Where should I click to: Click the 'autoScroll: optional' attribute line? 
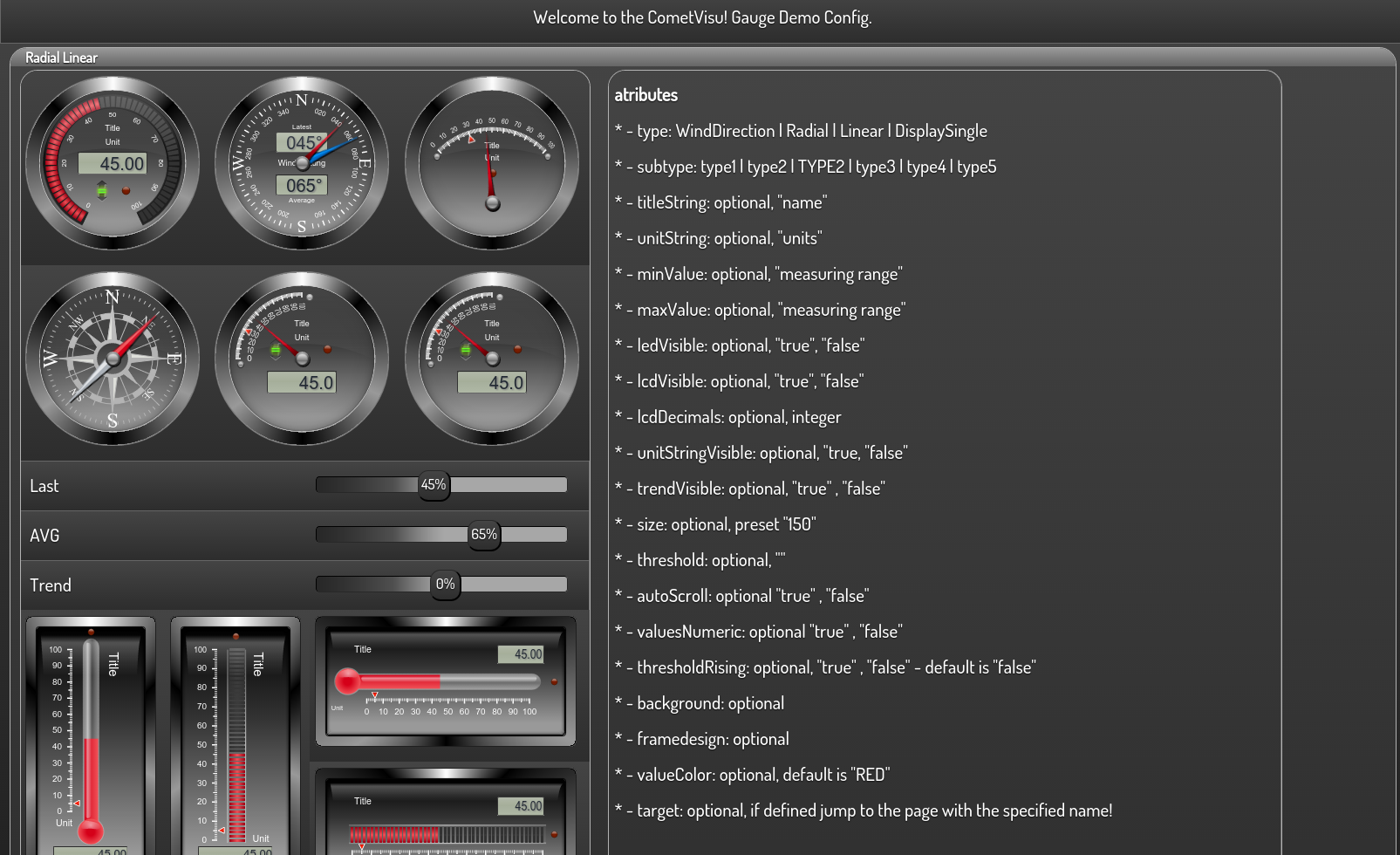coord(741,596)
